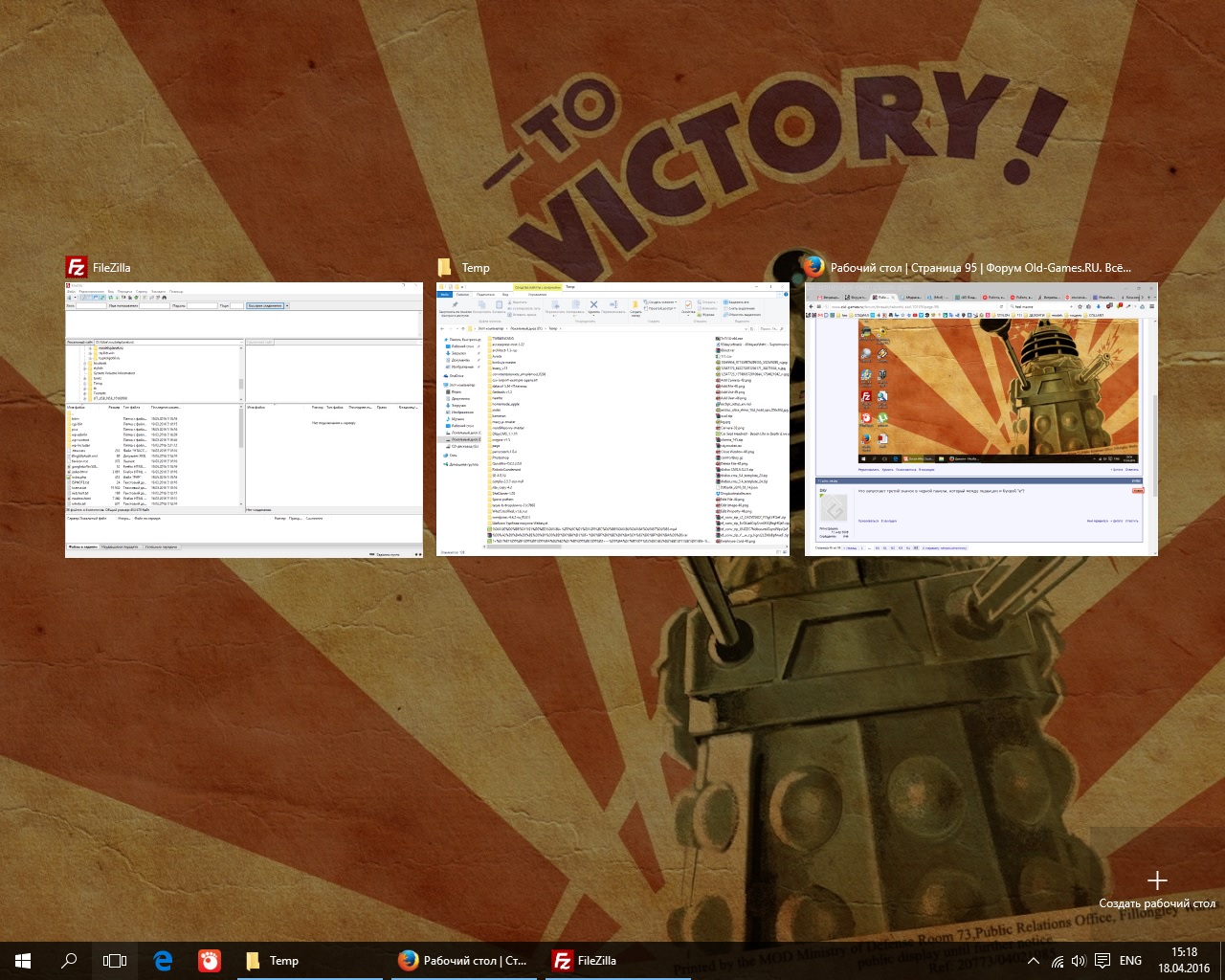Select the FileZilla window thumbnail

(x=244, y=419)
